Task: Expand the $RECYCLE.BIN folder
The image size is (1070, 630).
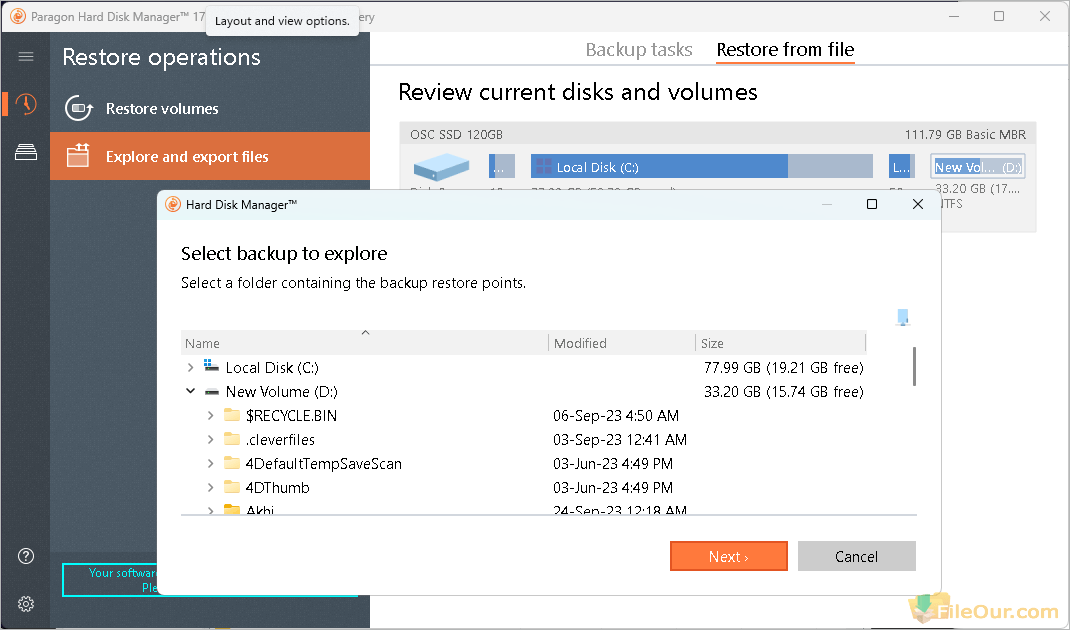Action: point(210,415)
